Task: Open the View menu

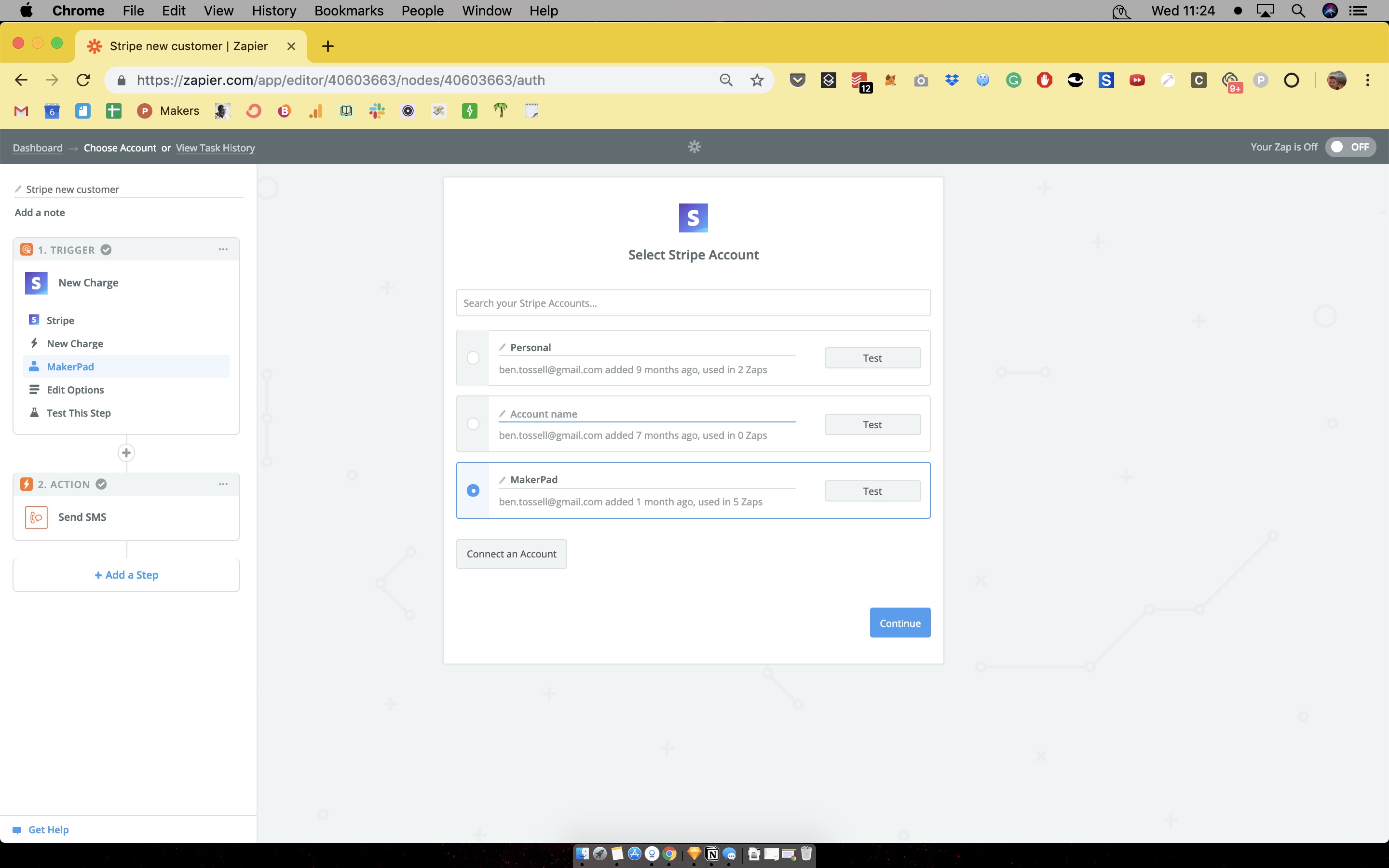Action: click(x=218, y=11)
